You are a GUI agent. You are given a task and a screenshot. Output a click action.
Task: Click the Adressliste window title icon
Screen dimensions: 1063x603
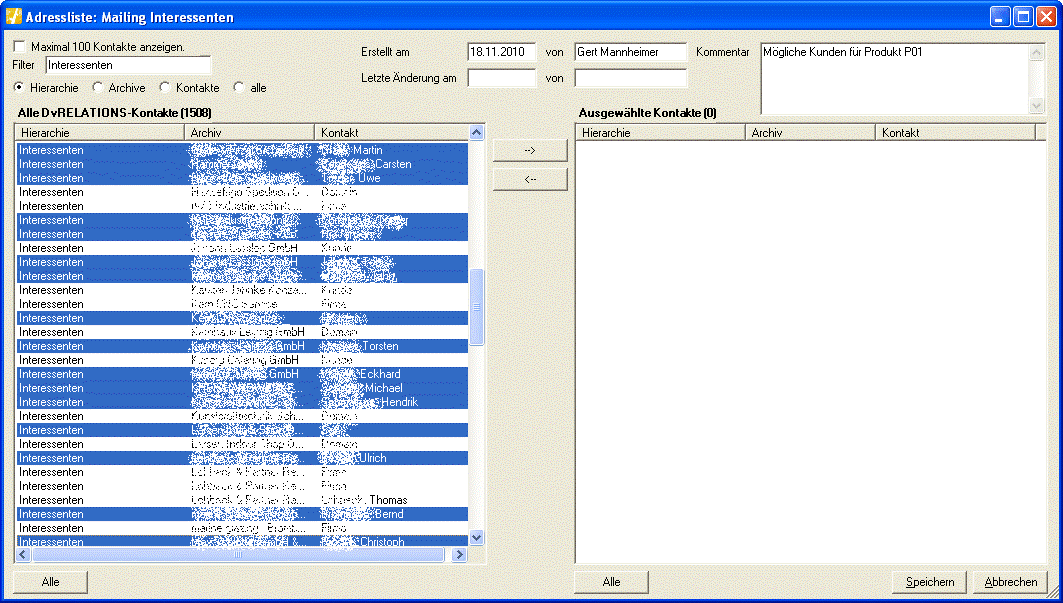tap(14, 17)
